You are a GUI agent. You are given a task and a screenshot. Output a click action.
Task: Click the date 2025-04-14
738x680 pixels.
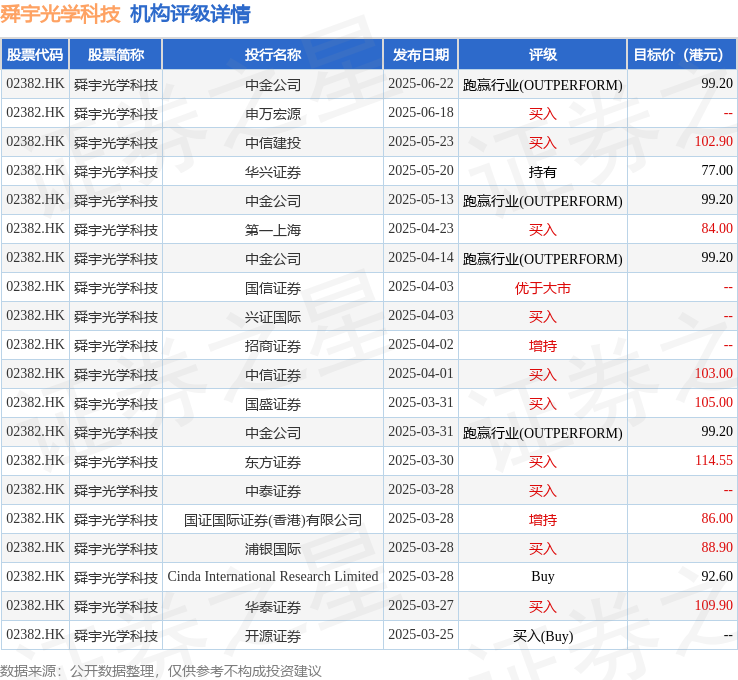coord(421,257)
